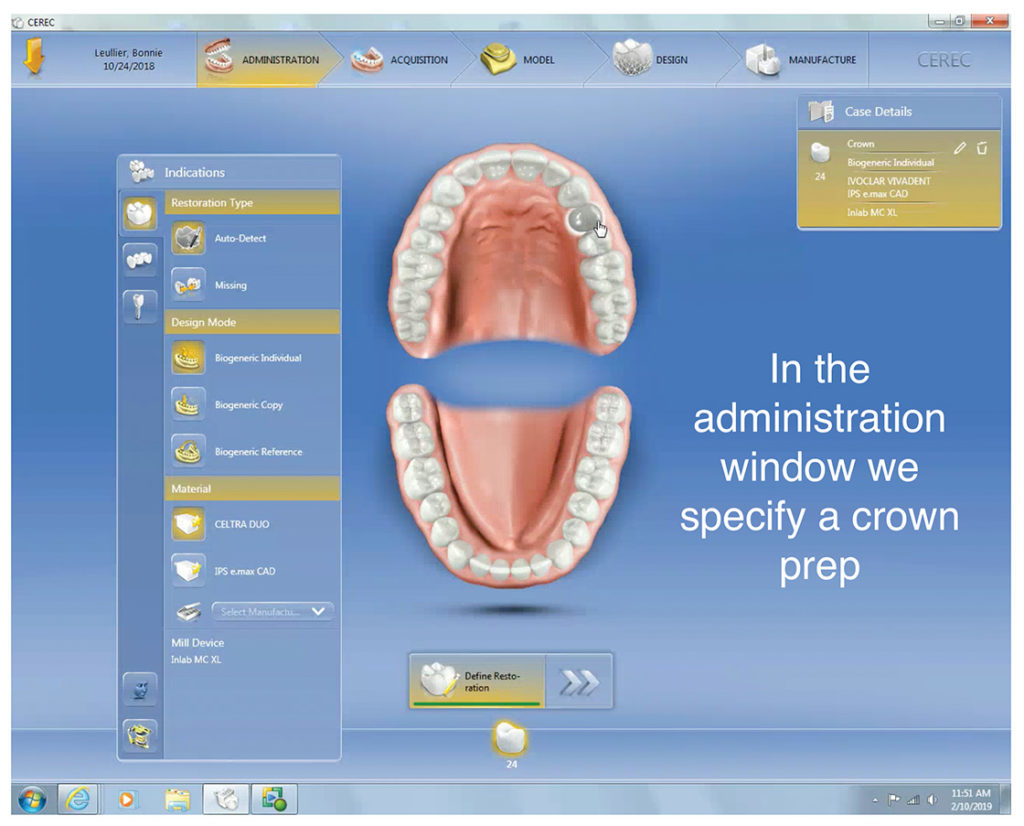Click the green progress bar under Define Restoration
This screenshot has height=826, width=1024.
(476, 702)
